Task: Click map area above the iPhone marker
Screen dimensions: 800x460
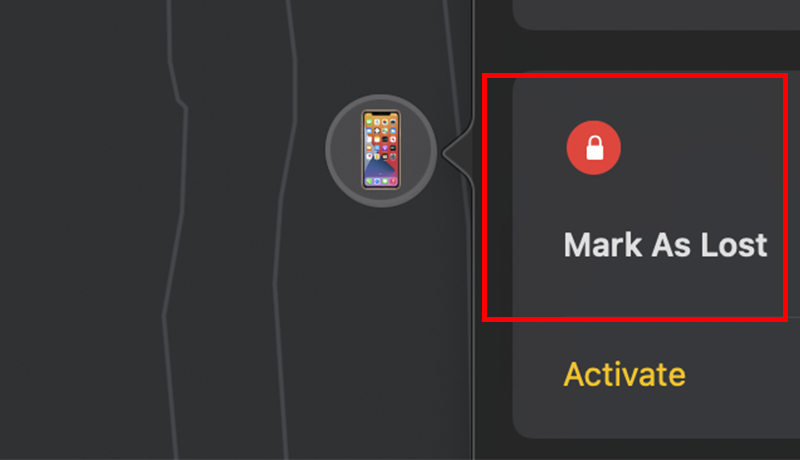Action: 381,46
